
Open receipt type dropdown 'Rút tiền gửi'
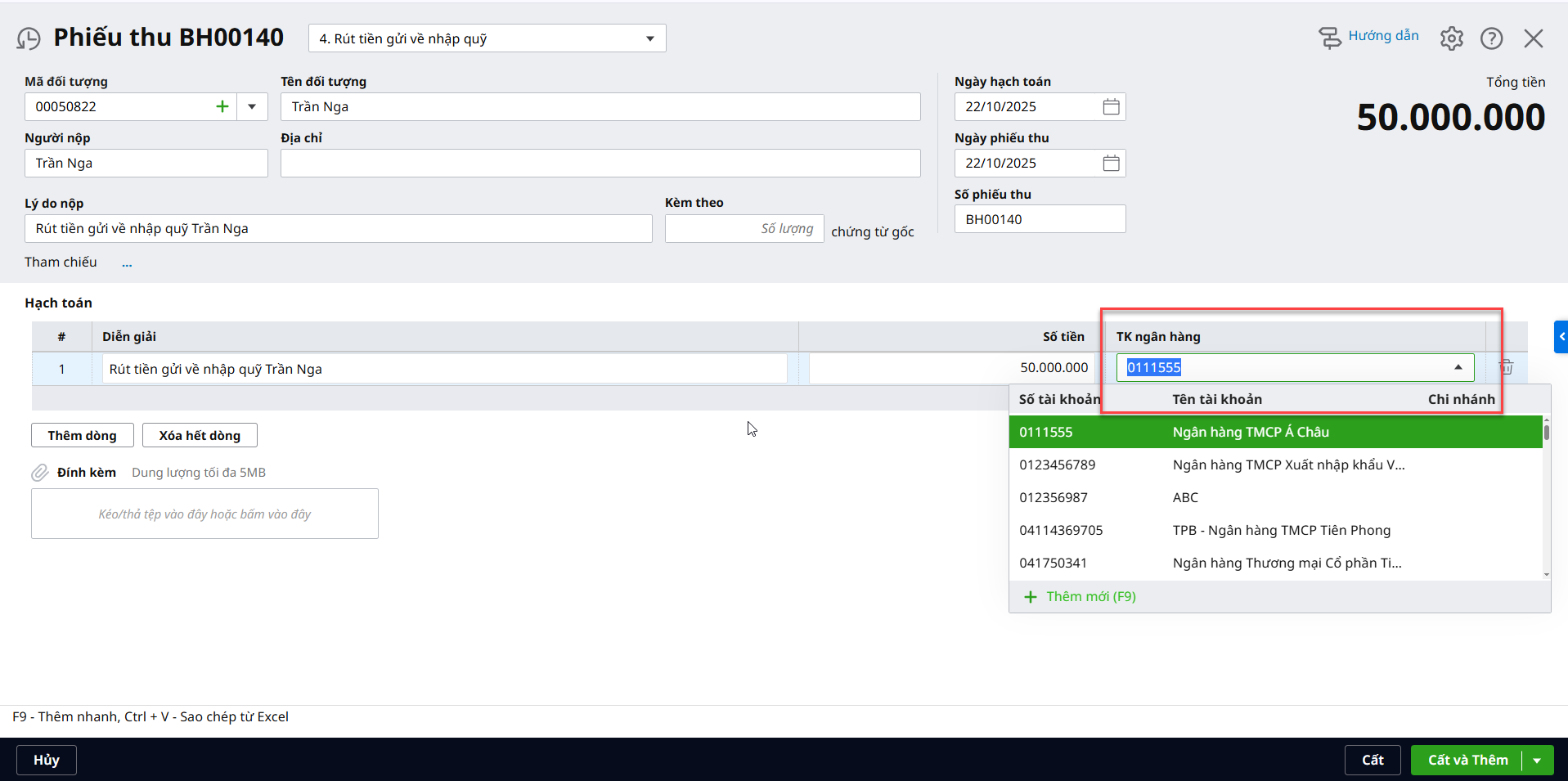pos(487,38)
